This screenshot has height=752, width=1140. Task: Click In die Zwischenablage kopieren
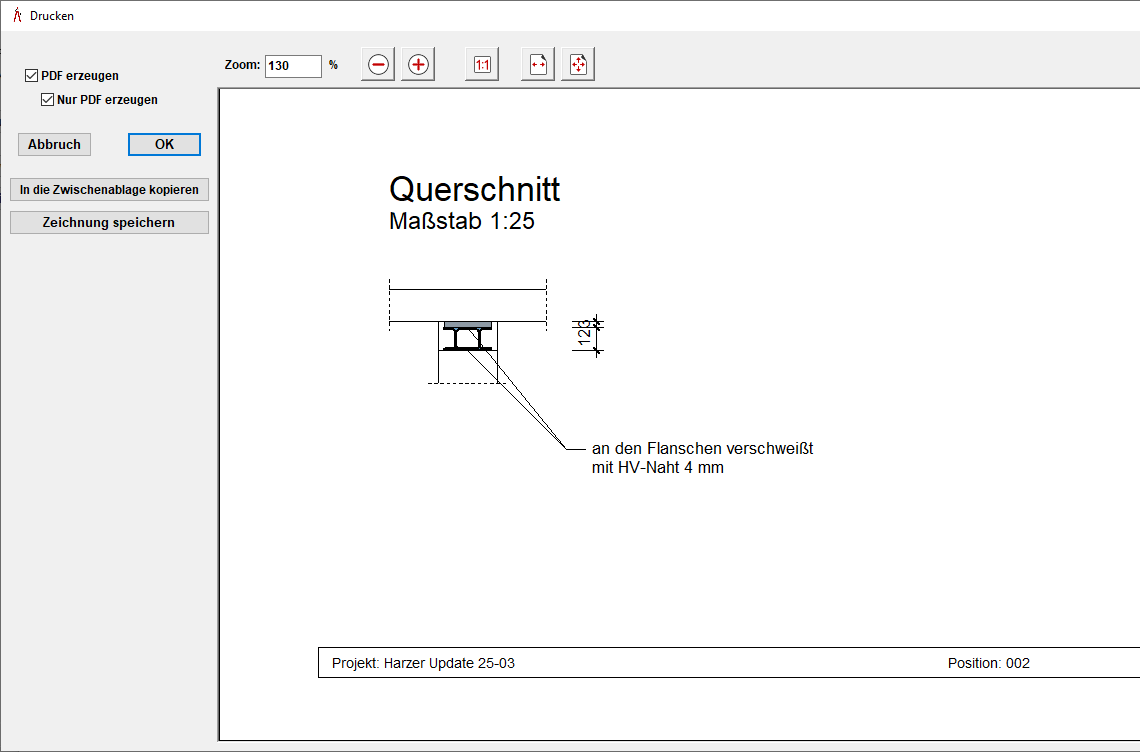point(109,190)
